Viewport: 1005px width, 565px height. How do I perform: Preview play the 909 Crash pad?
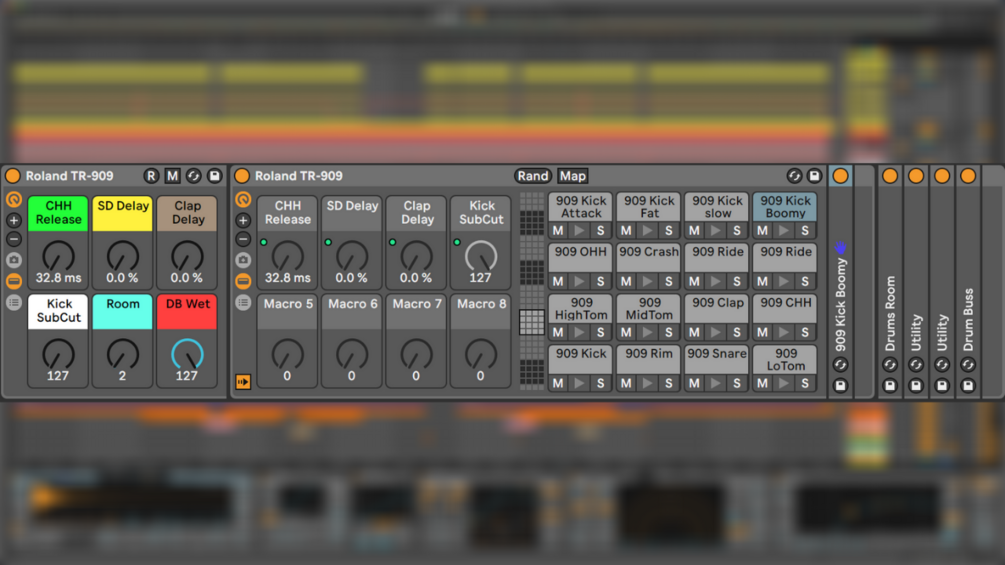pyautogui.click(x=648, y=281)
